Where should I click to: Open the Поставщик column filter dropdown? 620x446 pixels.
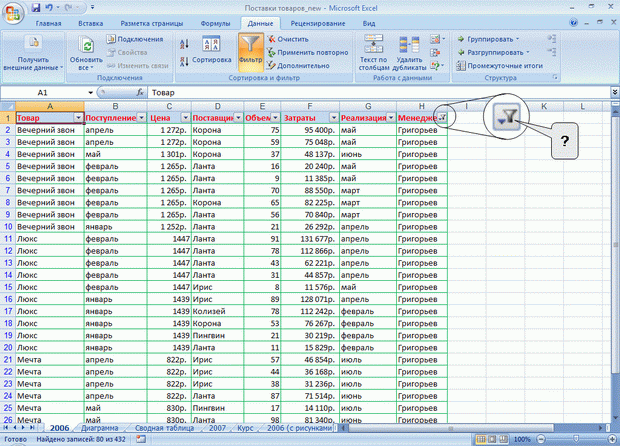(238, 117)
